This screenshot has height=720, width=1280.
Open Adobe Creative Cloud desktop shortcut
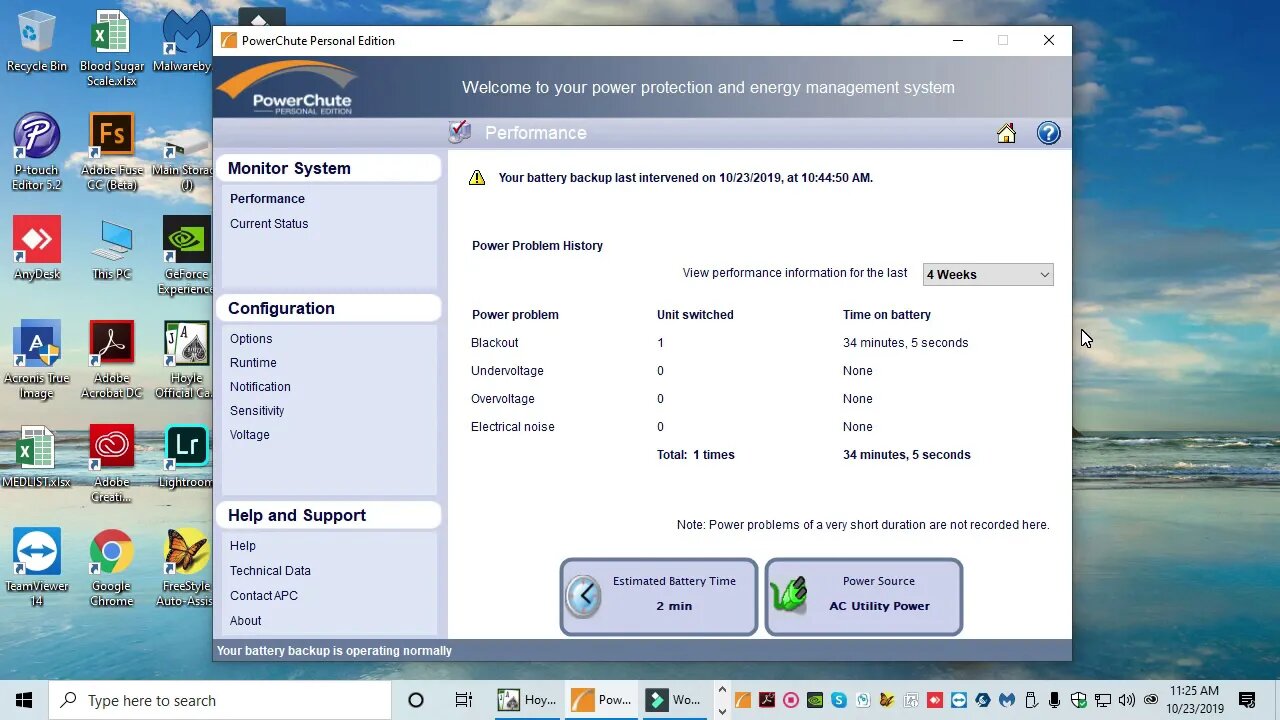[x=111, y=464]
